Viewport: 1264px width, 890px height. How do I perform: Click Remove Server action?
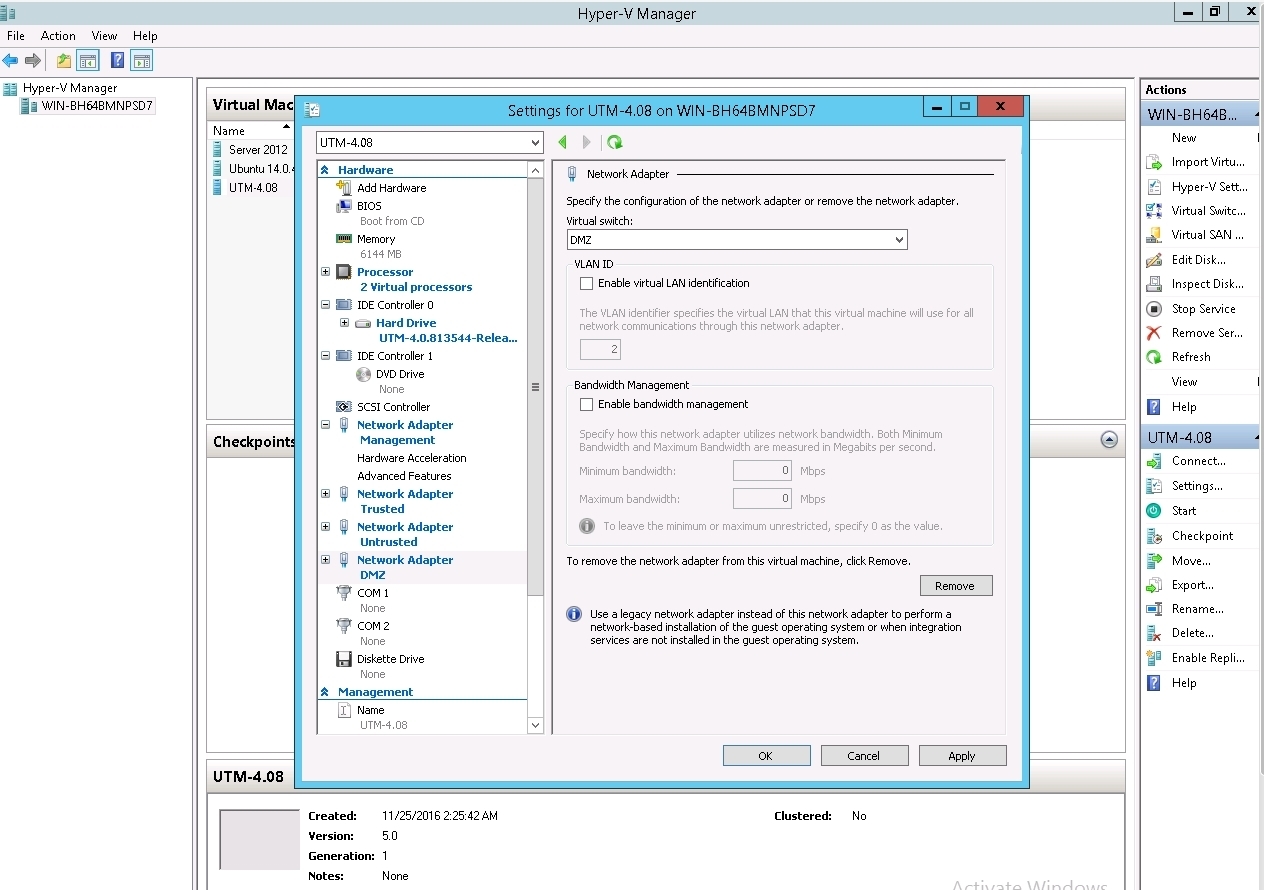pyautogui.click(x=1207, y=333)
